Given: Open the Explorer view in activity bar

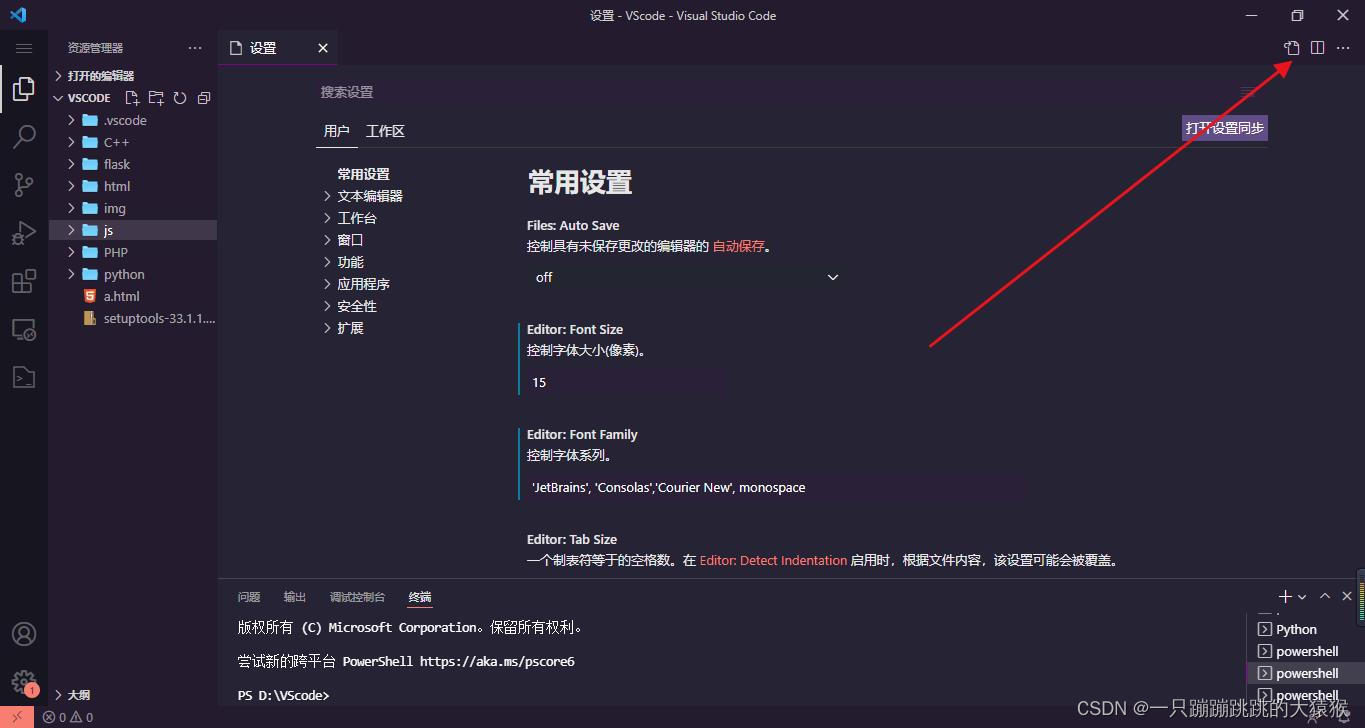Looking at the screenshot, I should (x=24, y=89).
